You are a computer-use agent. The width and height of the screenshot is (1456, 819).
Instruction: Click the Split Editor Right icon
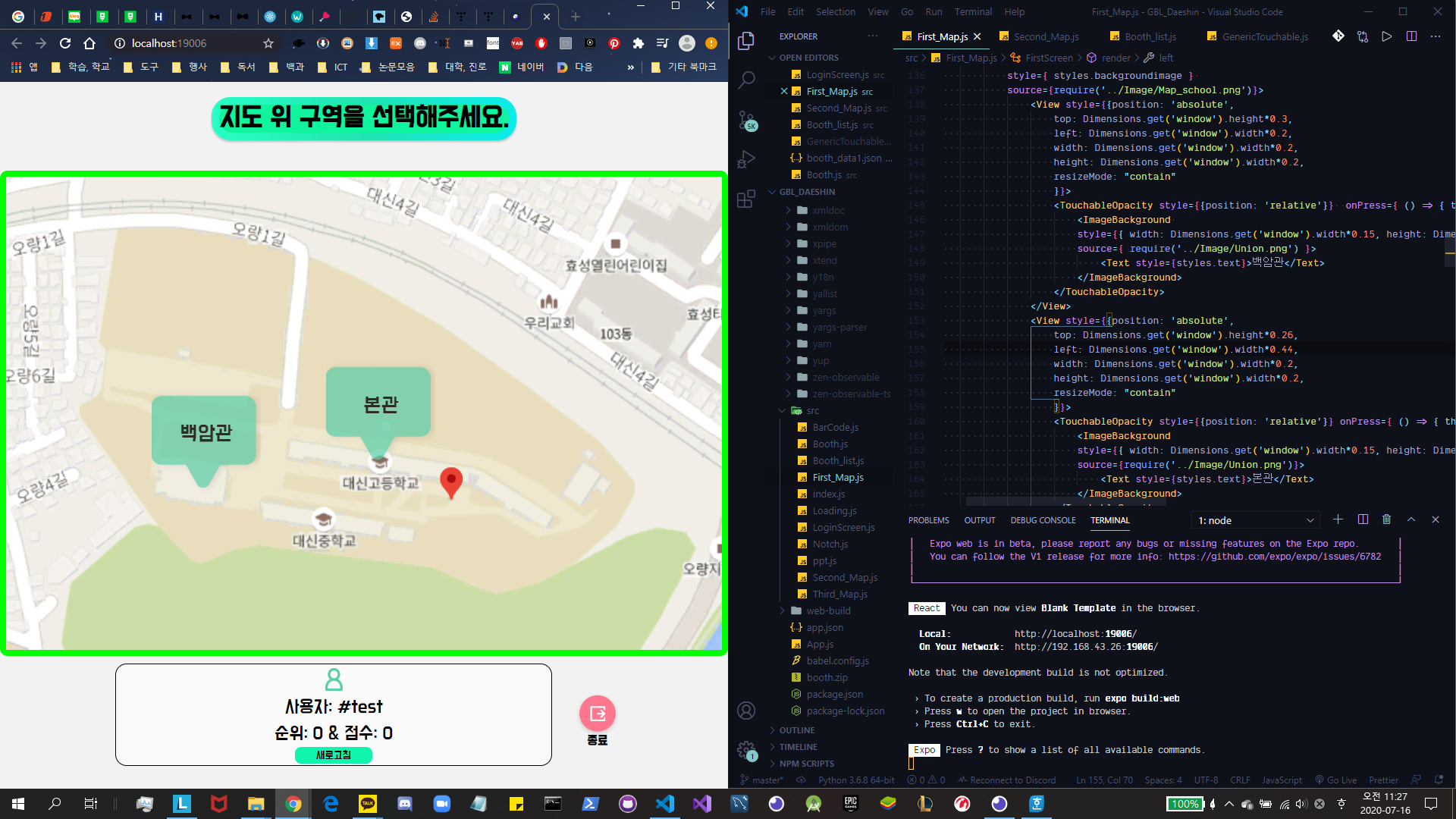1411,36
